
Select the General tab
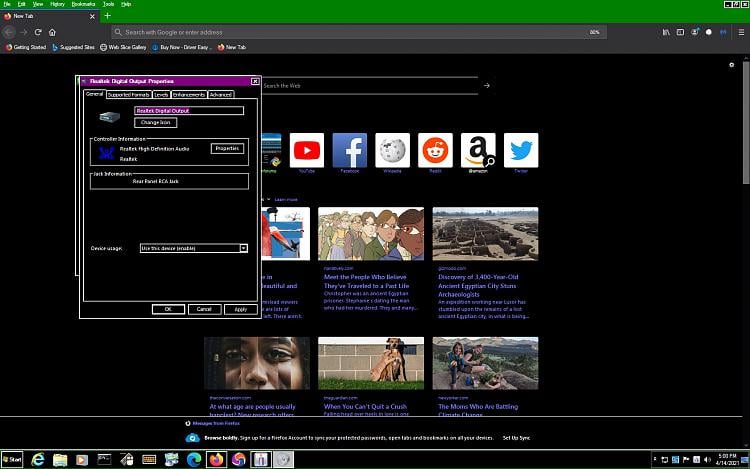[94, 94]
